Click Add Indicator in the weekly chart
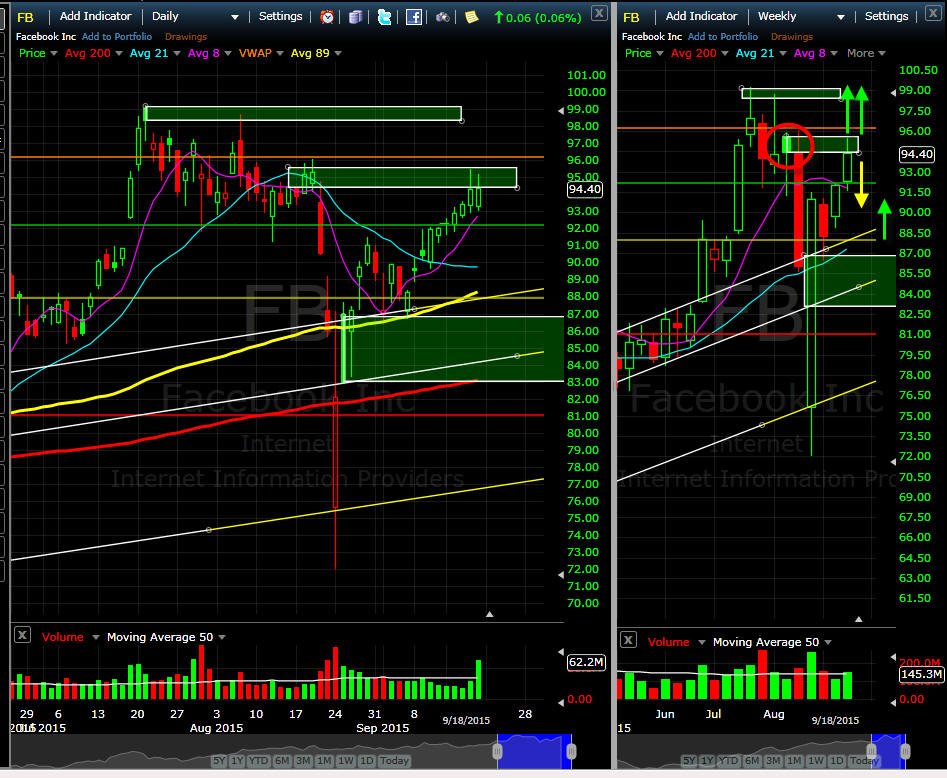 701,16
